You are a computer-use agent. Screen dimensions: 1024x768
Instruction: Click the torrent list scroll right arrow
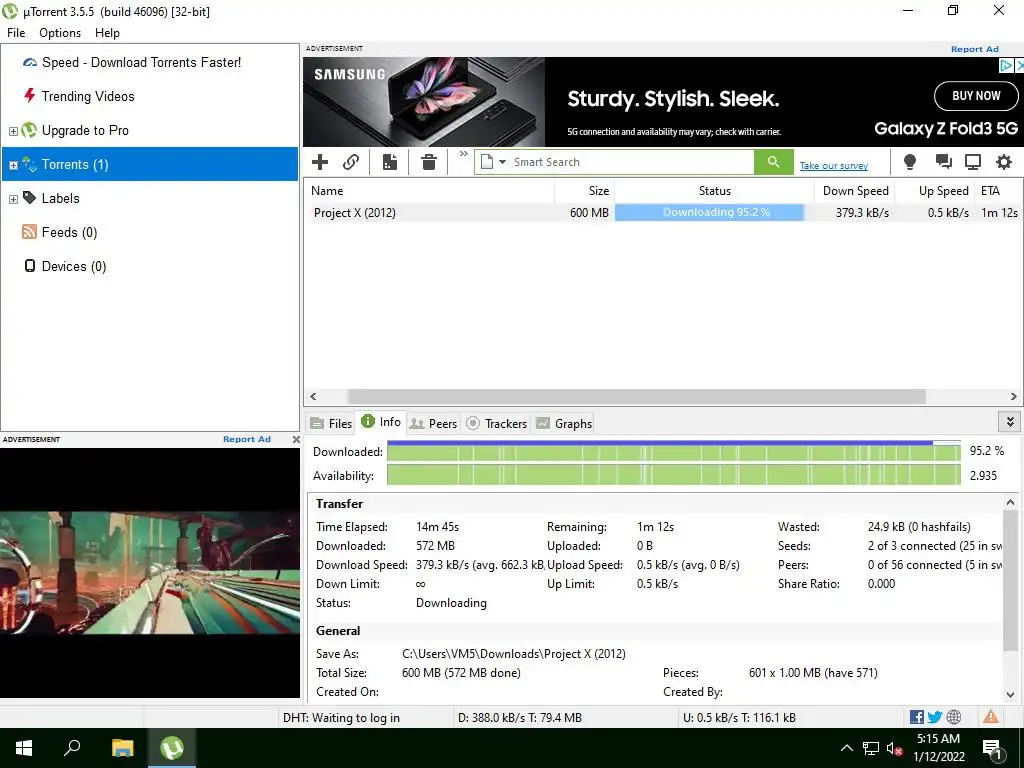click(x=1014, y=396)
